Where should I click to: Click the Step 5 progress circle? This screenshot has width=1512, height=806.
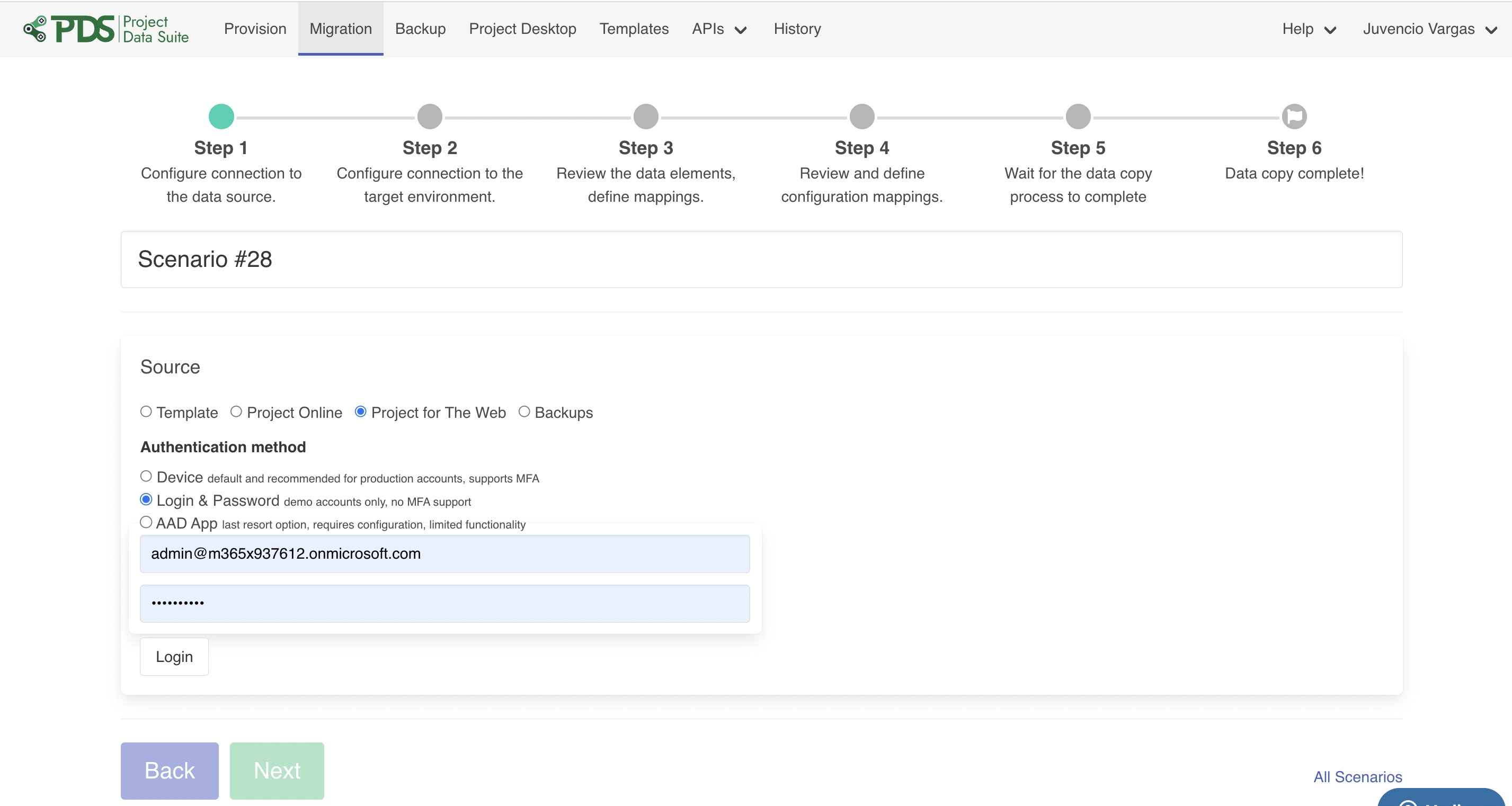coord(1078,117)
